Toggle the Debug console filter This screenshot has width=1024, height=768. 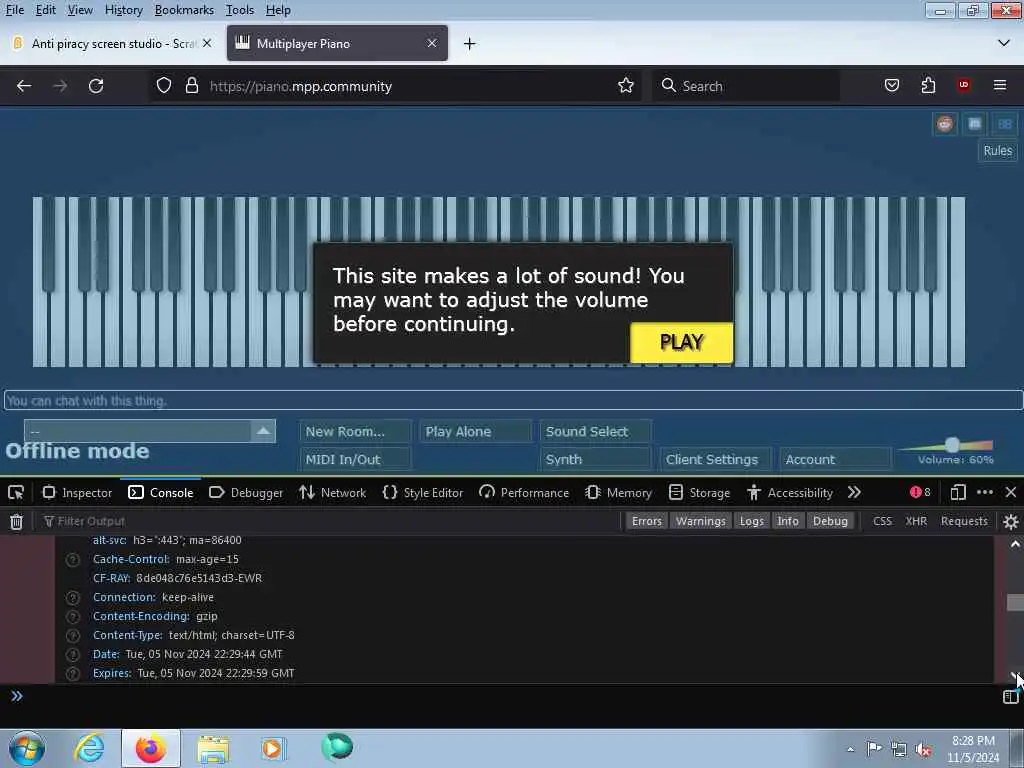(830, 521)
